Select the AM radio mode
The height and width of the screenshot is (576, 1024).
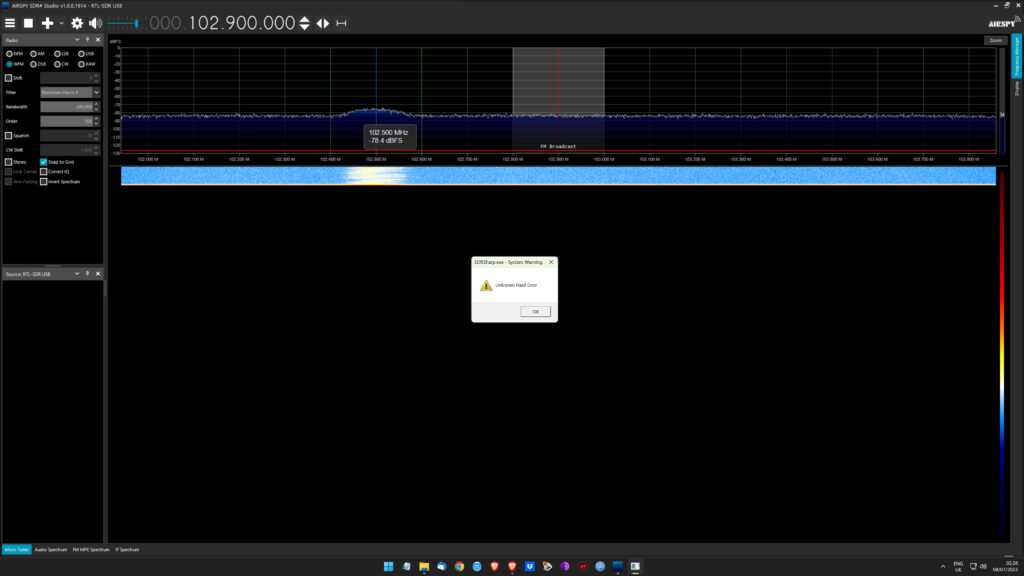pyautogui.click(x=37, y=54)
